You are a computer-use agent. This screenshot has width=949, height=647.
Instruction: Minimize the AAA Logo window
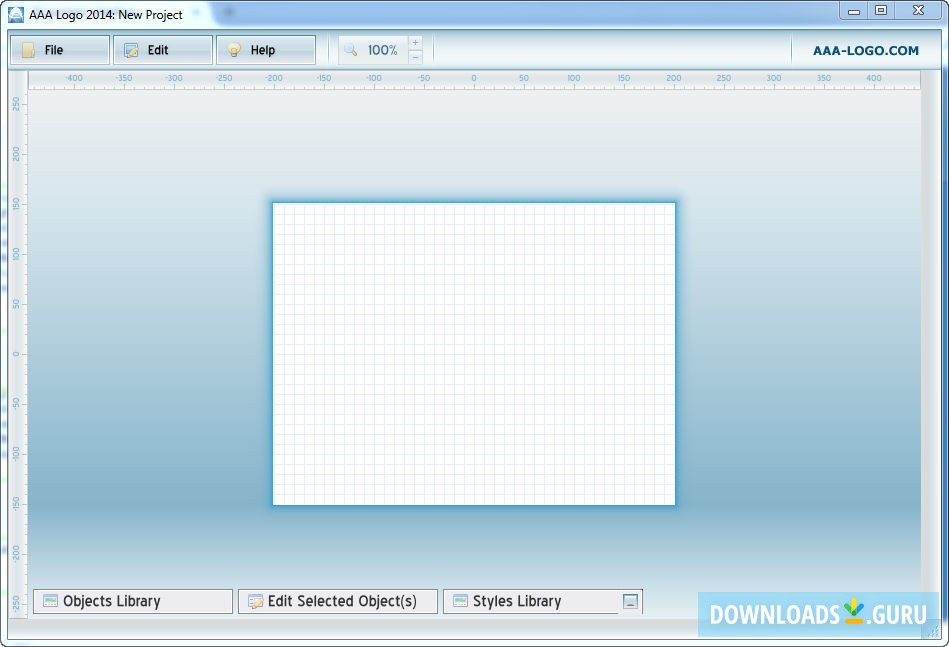[x=854, y=11]
